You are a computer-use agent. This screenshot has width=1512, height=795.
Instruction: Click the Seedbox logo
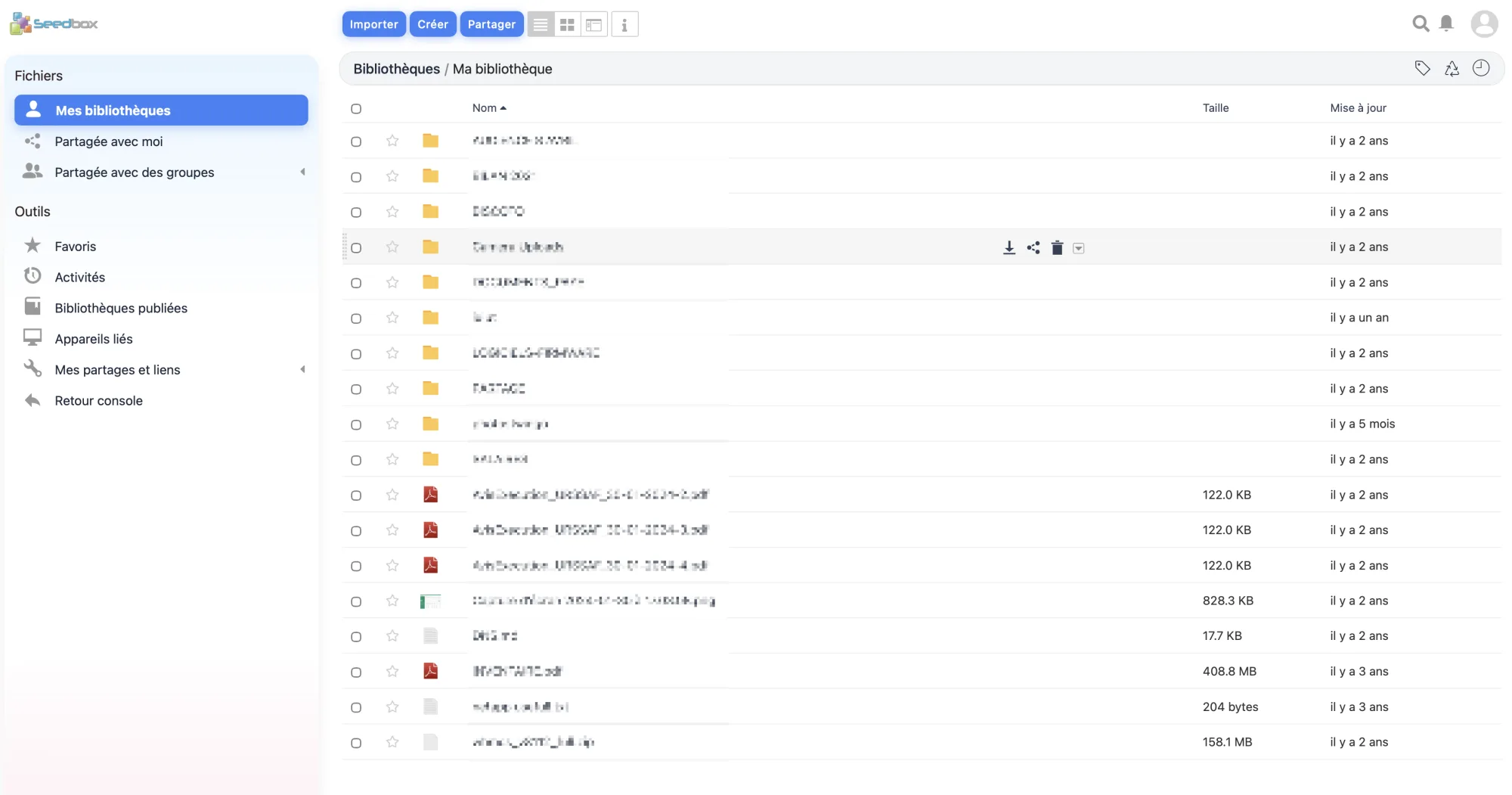tap(54, 23)
